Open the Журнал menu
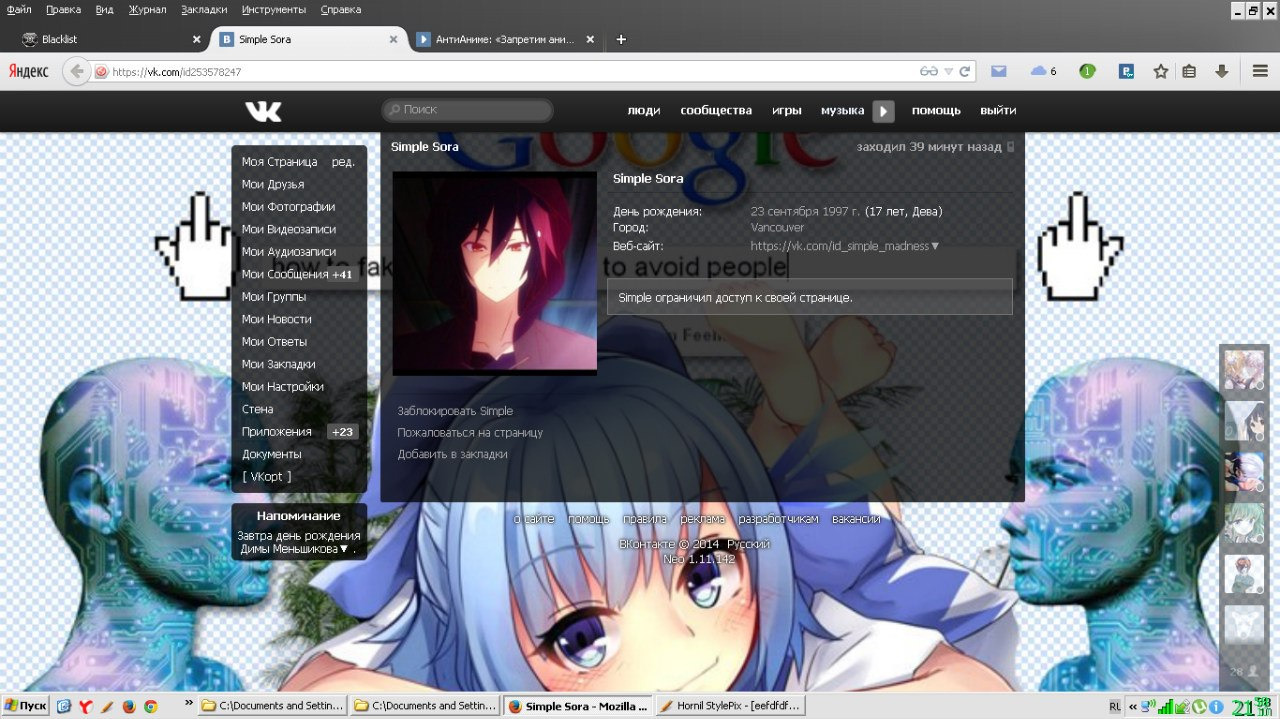Screen dimensions: 1280x719 coord(148,9)
